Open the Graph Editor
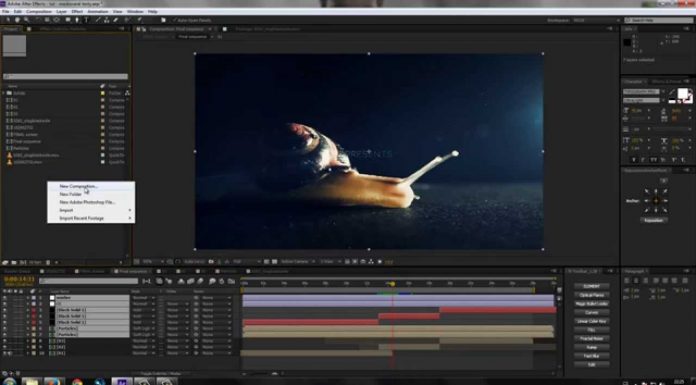Image resolution: width=696 pixels, height=385 pixels. tap(231, 281)
